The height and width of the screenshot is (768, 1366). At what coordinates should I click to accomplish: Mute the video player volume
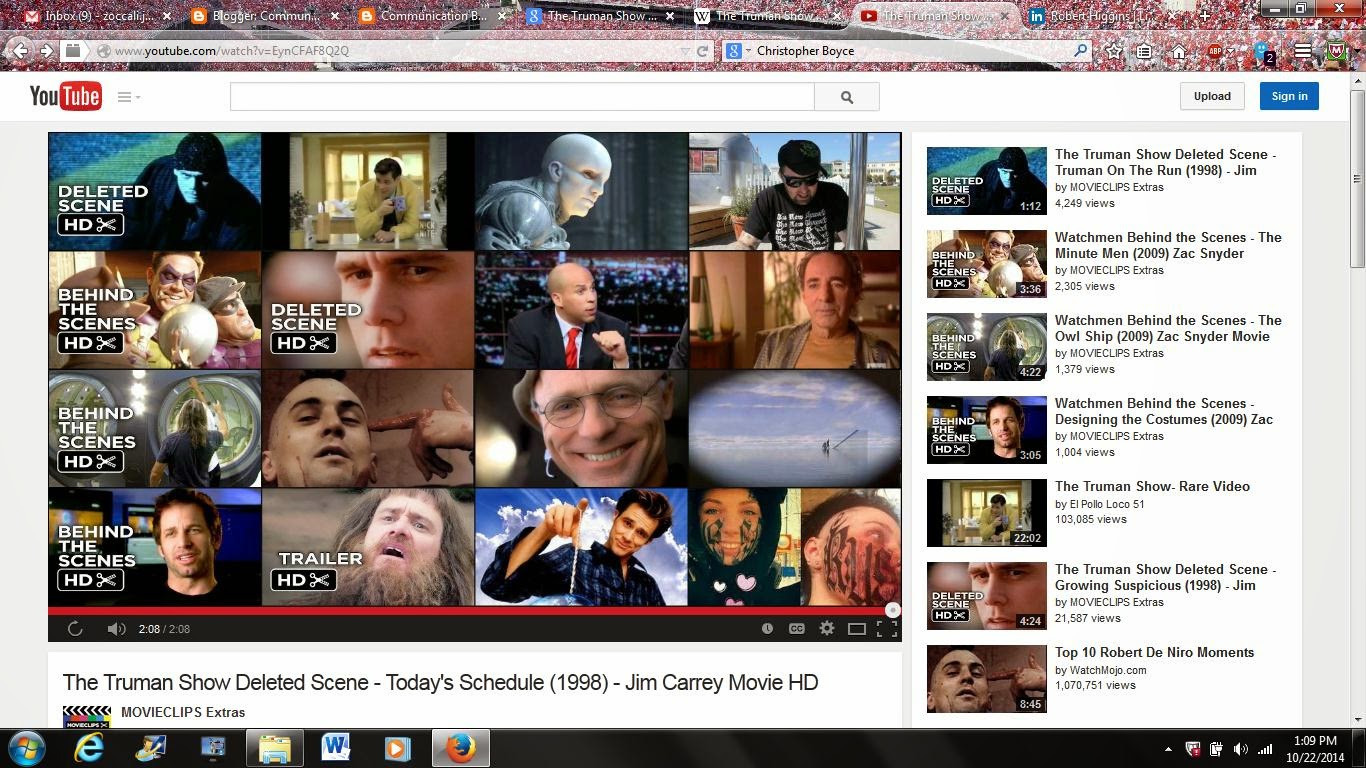(116, 629)
